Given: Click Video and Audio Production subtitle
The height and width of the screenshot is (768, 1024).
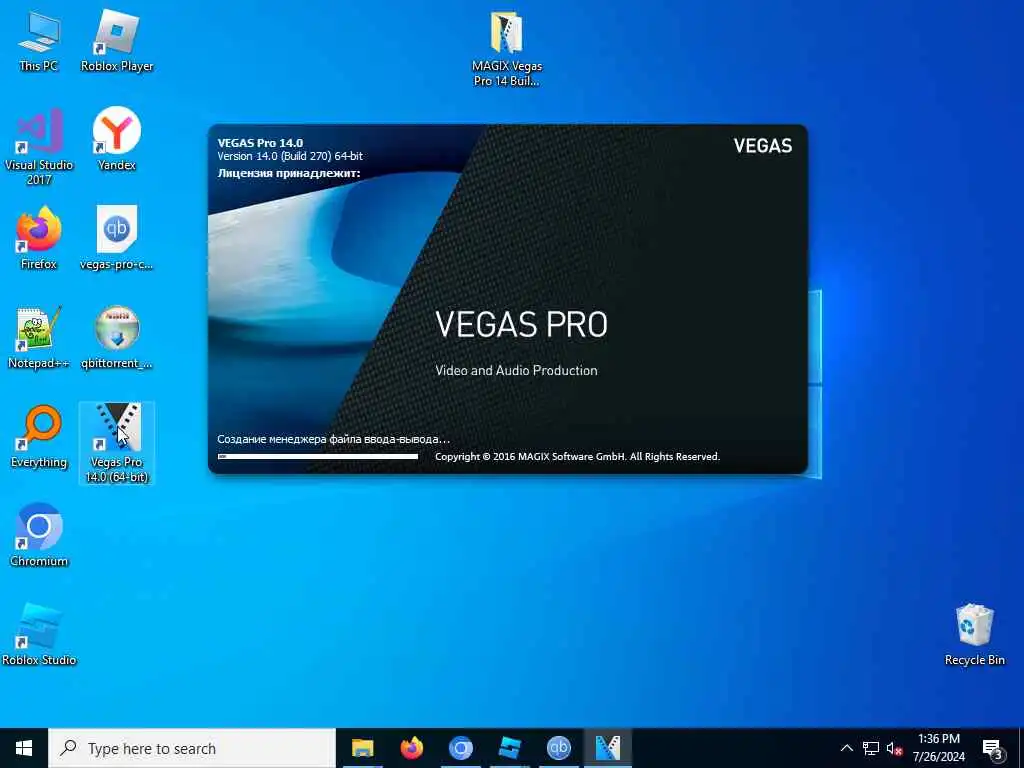Looking at the screenshot, I should click(516, 370).
